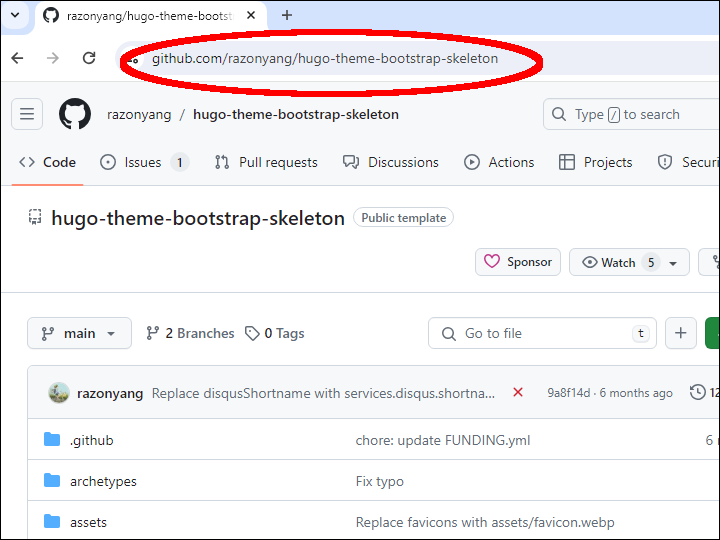The height and width of the screenshot is (540, 720).
Task: Switch to the Issues tab
Action: [x=144, y=162]
